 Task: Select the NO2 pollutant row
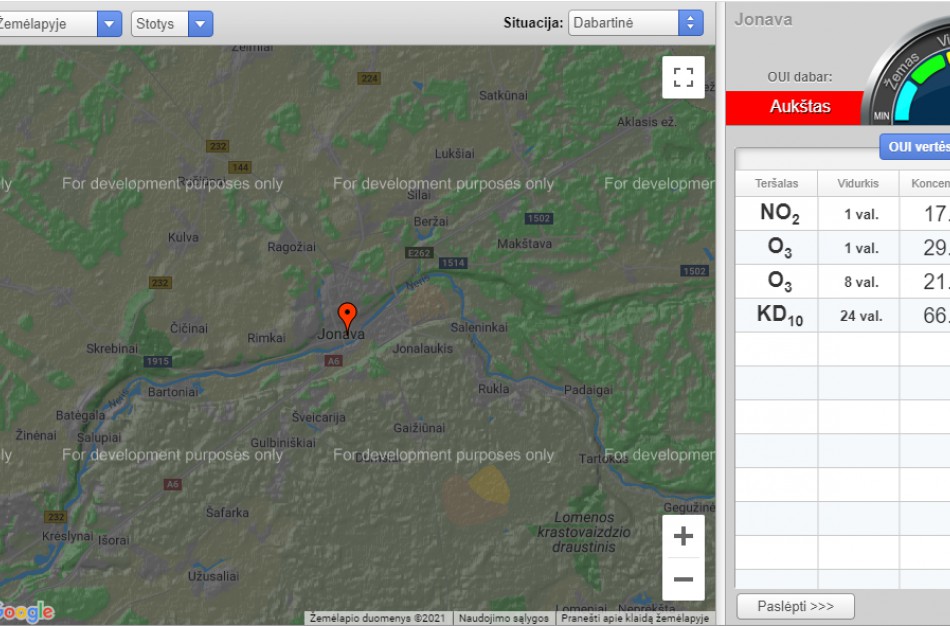(x=779, y=214)
